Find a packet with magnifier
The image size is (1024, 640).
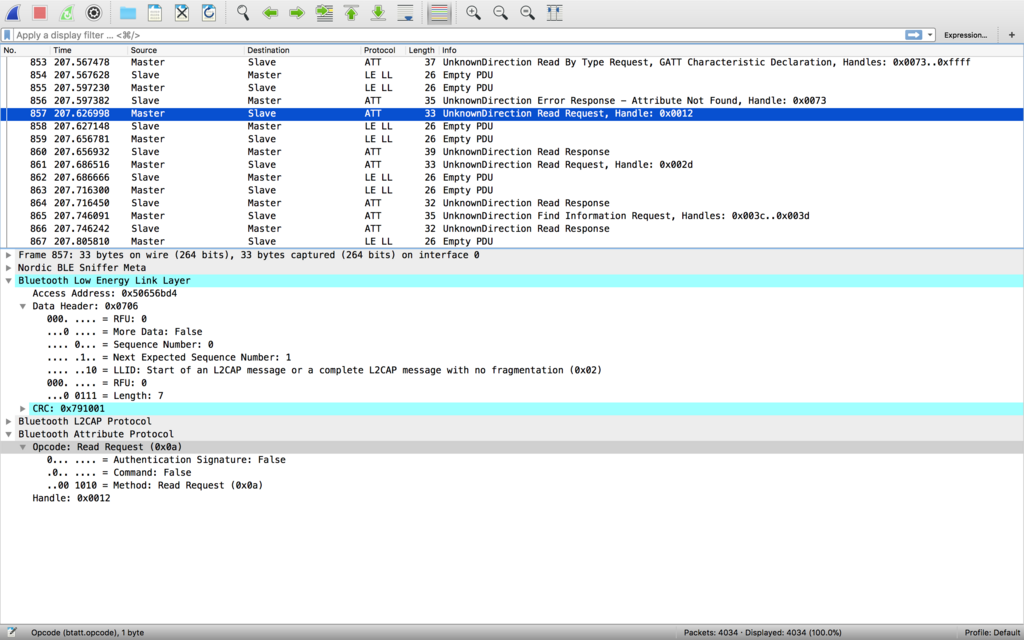pyautogui.click(x=243, y=12)
